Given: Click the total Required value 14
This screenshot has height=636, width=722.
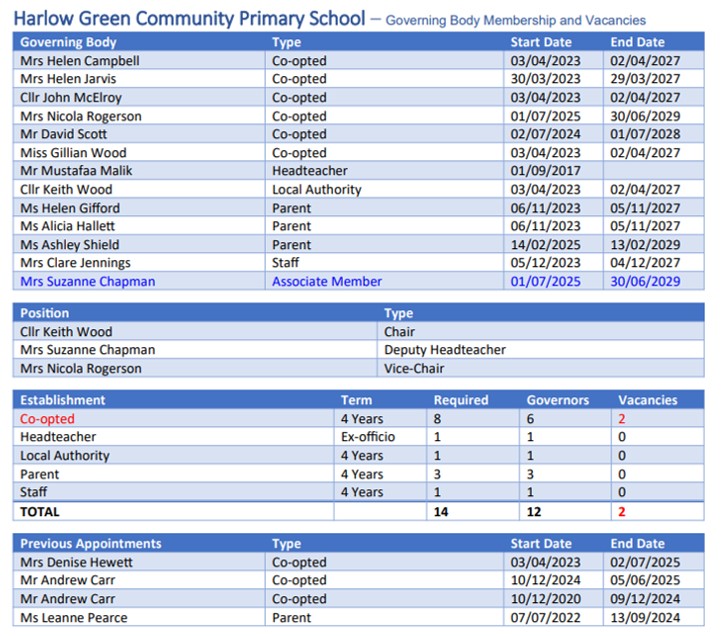Looking at the screenshot, I should [x=441, y=512].
